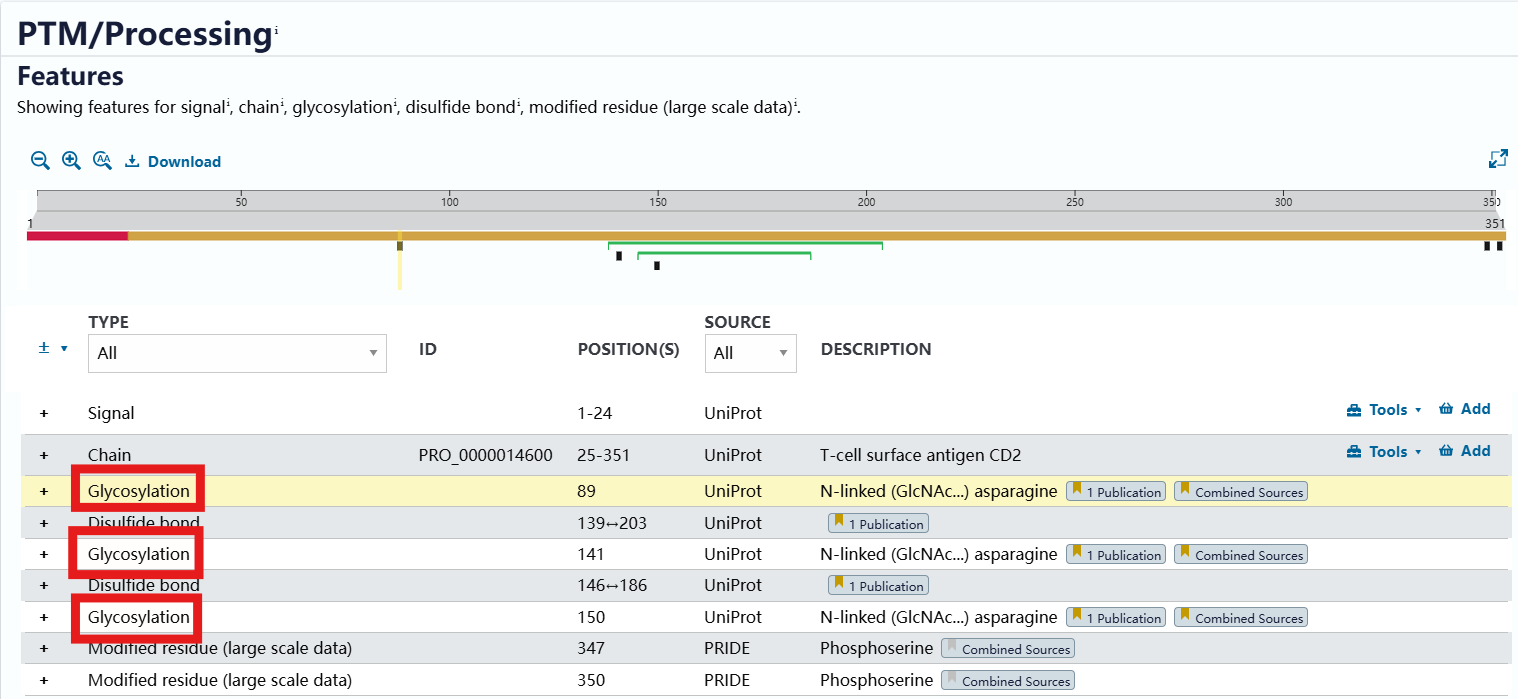Image resolution: width=1518 pixels, height=699 pixels.
Task: Open Tools menu in the Signal row
Action: point(1385,410)
